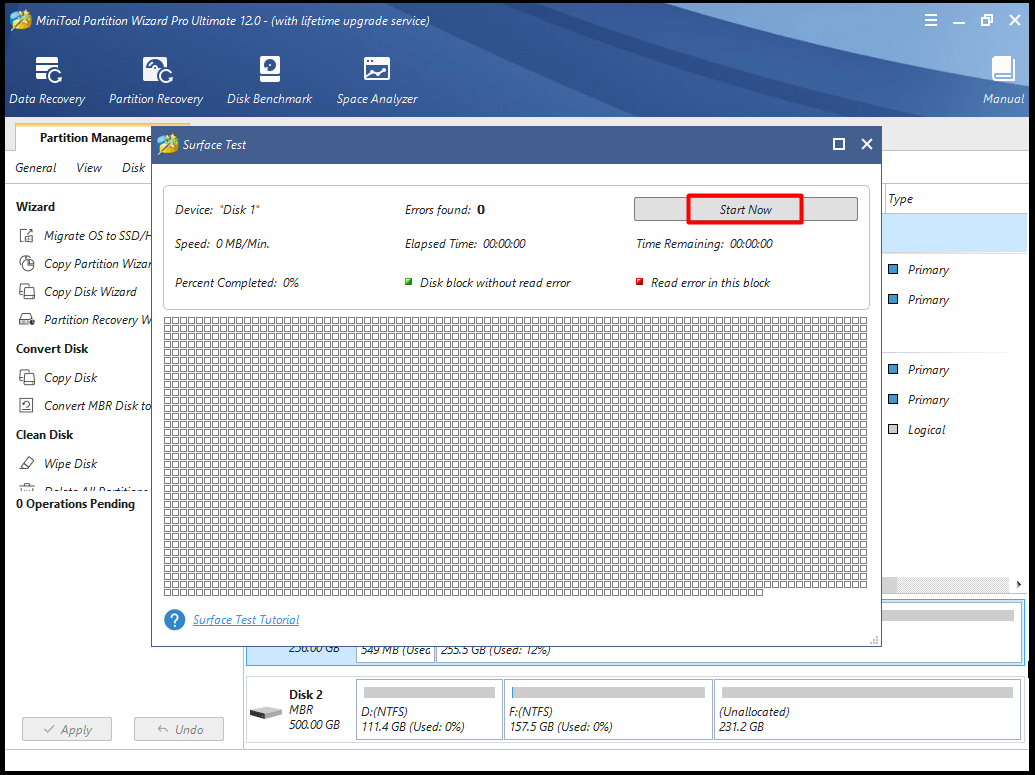
Task: Click the Speed 0 MB/Min. readout
Action: 222,244
